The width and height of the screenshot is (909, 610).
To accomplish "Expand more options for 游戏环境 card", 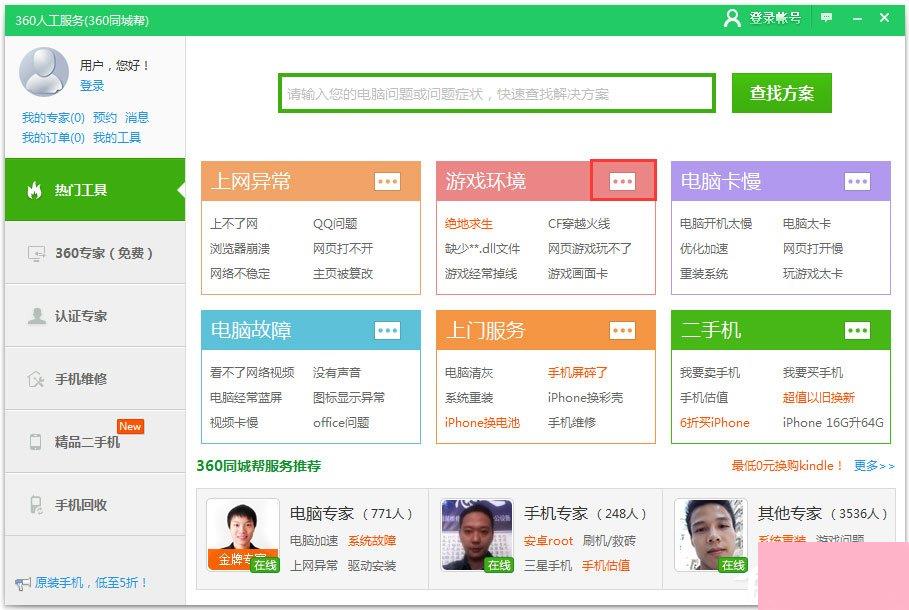I will coord(623,181).
